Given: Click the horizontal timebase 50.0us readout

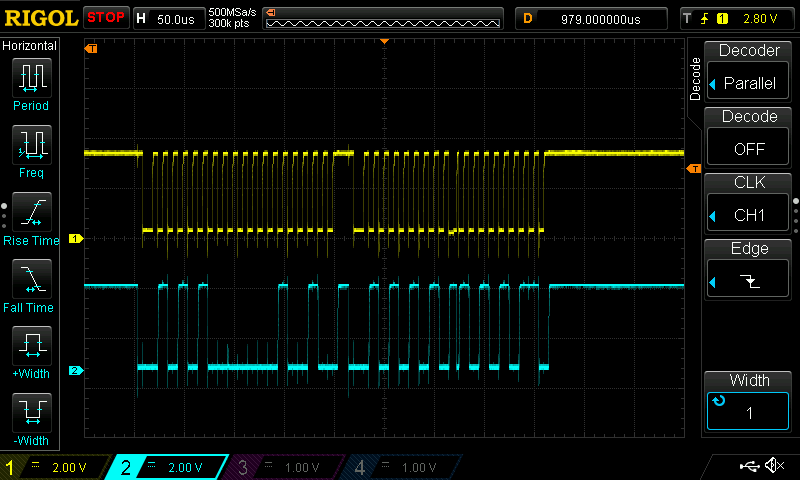Looking at the screenshot, I should [176, 19].
